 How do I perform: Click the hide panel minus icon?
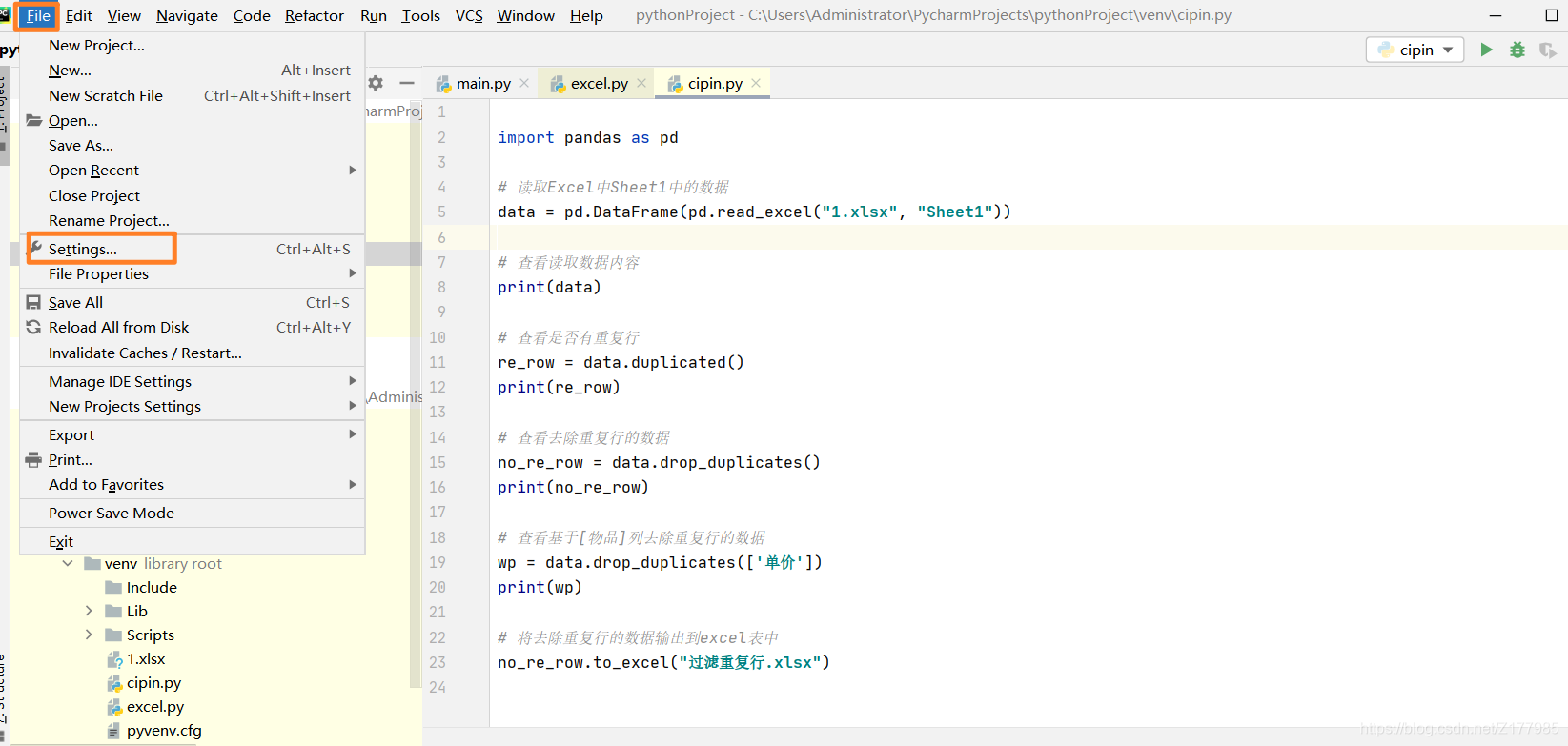click(407, 83)
